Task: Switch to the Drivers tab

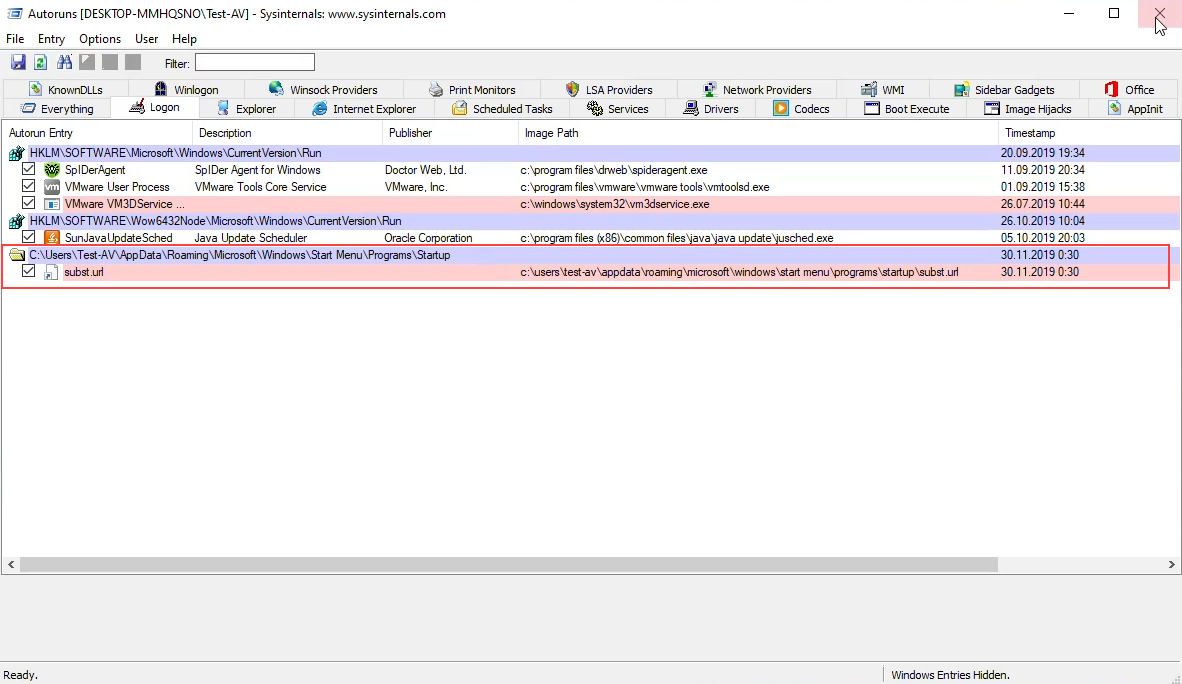Action: tap(711, 109)
